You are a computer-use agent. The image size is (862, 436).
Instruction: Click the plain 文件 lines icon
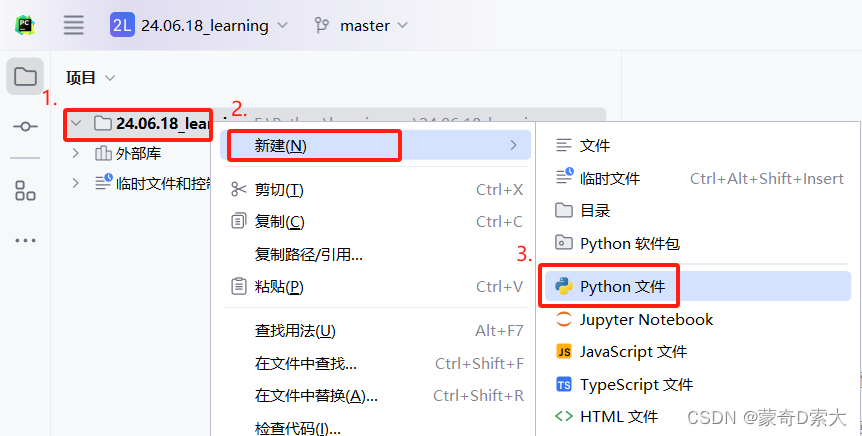point(563,145)
